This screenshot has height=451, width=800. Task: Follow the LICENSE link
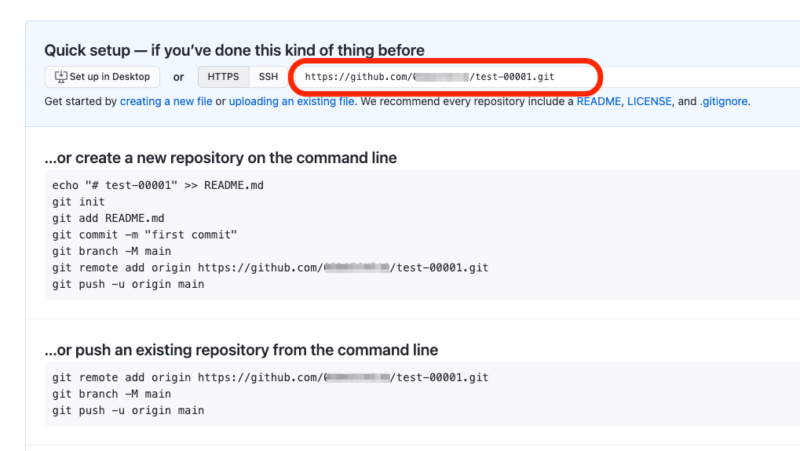coord(649,101)
